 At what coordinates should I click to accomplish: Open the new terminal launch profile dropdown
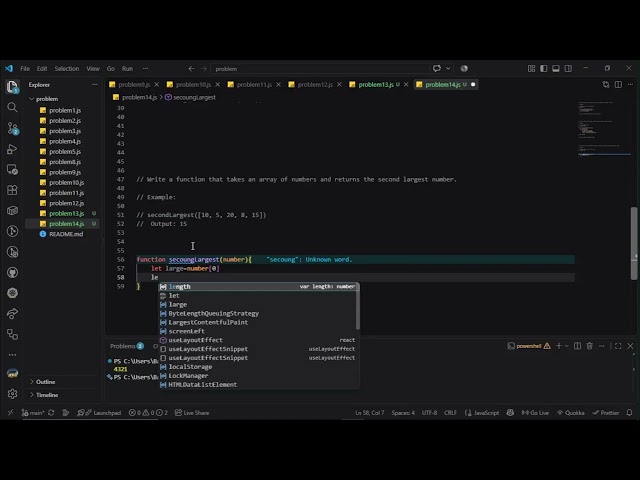[567, 346]
